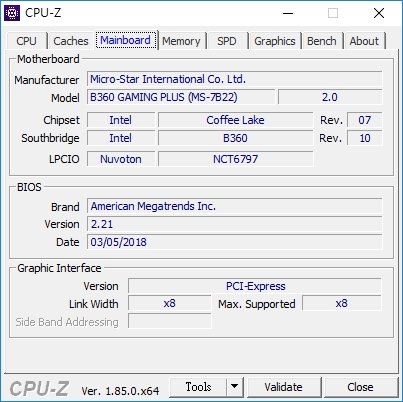Click the PCI-Express version field

[x=255, y=286]
